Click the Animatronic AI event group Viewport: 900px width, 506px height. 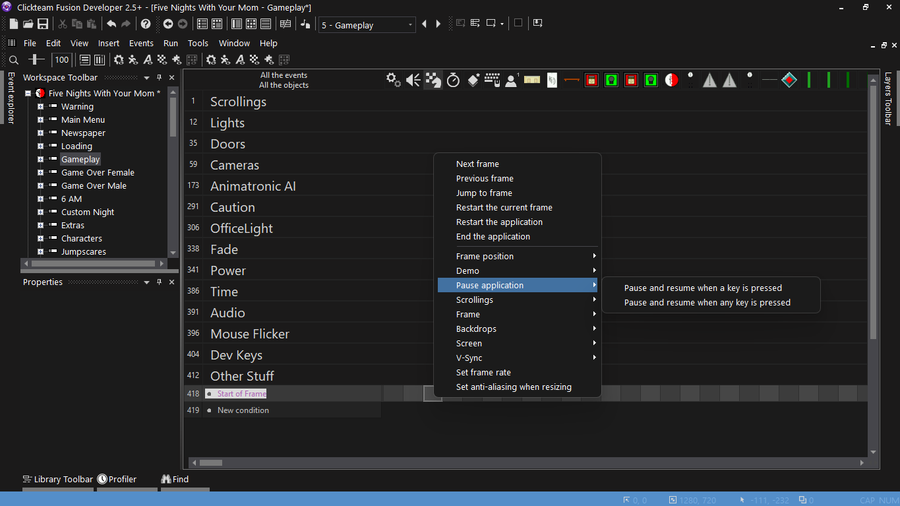click(x=253, y=186)
